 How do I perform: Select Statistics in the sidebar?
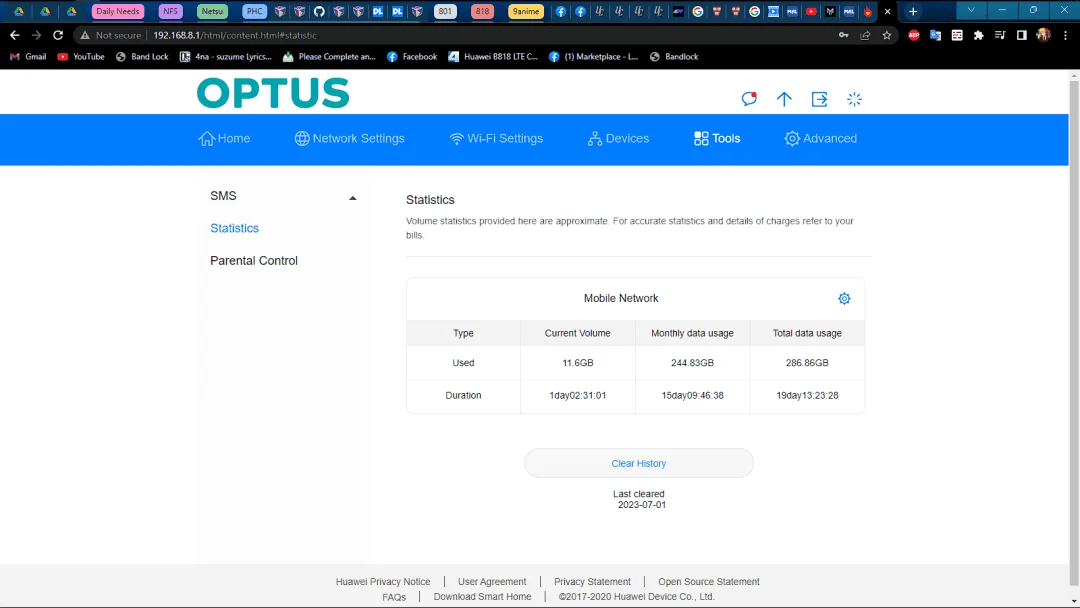tap(234, 228)
